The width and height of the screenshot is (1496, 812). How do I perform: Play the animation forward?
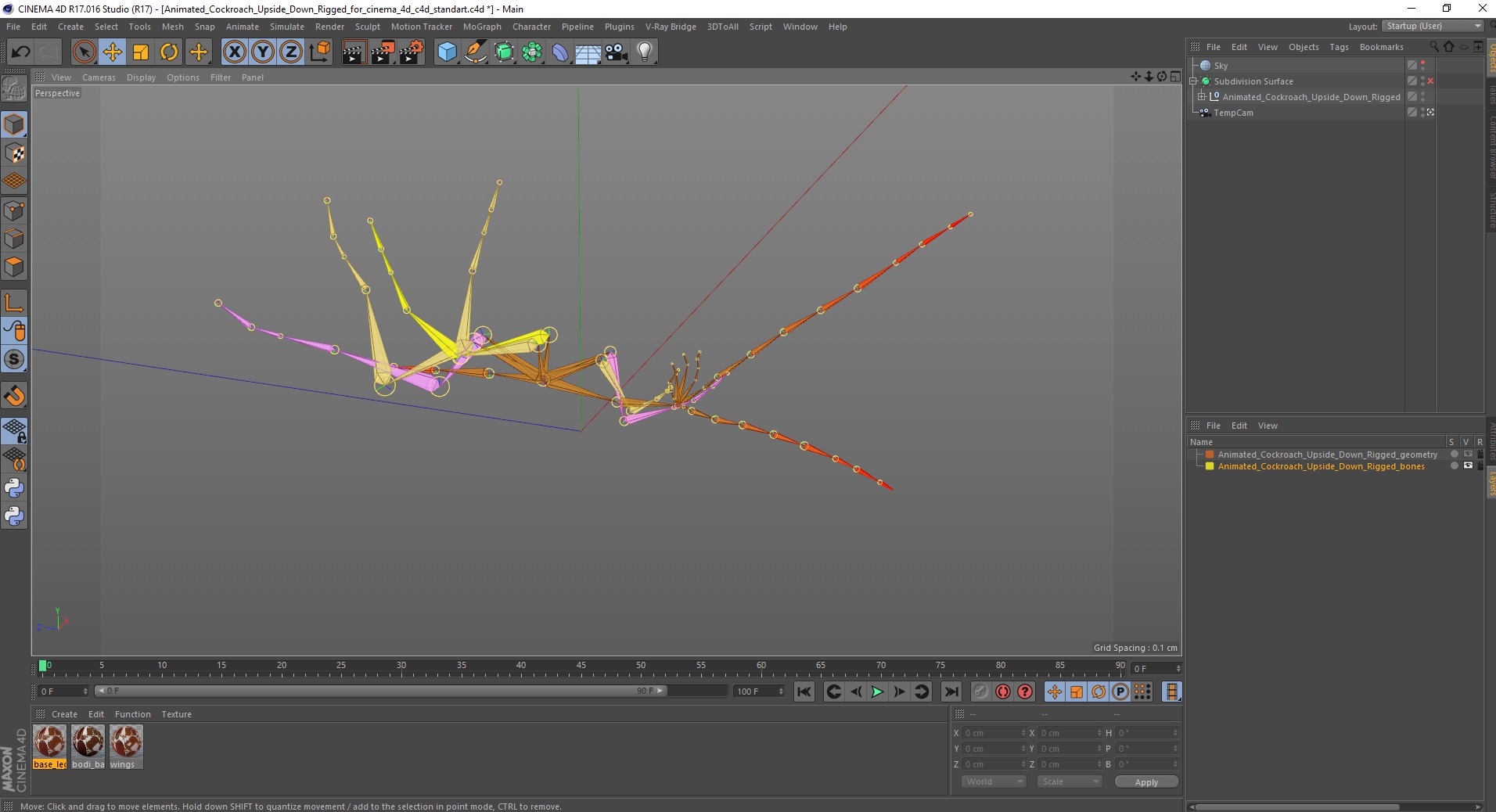877,692
